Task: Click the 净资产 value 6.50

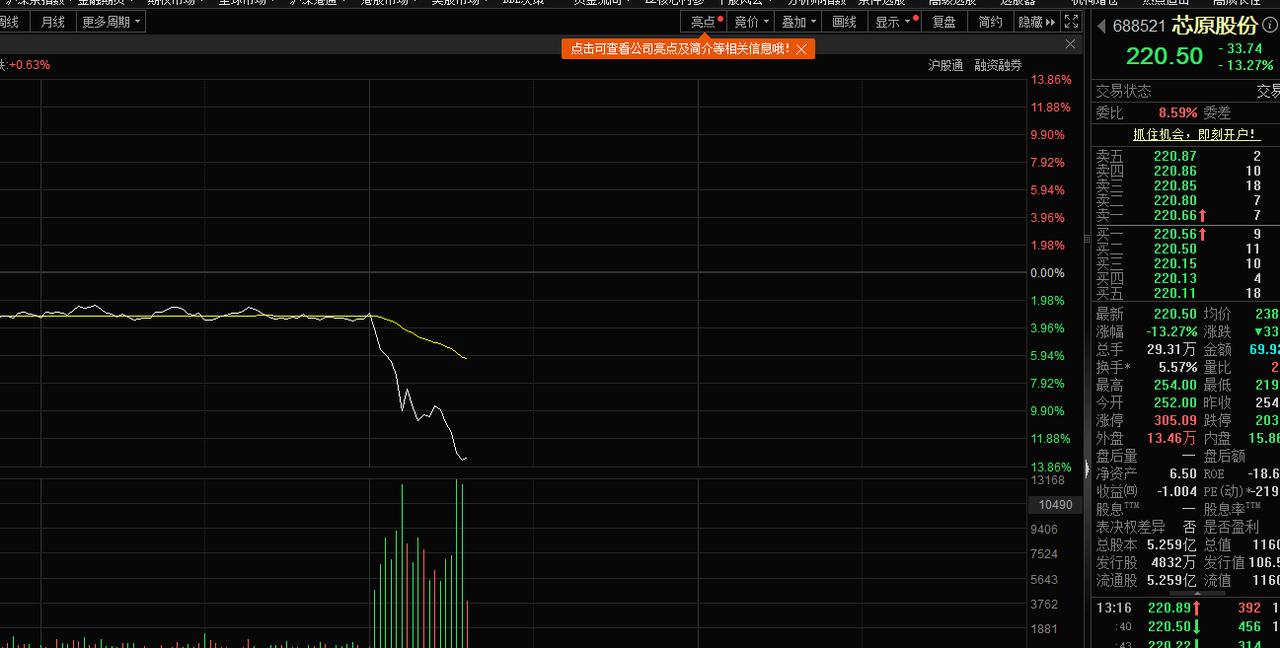Action: tap(1183, 474)
